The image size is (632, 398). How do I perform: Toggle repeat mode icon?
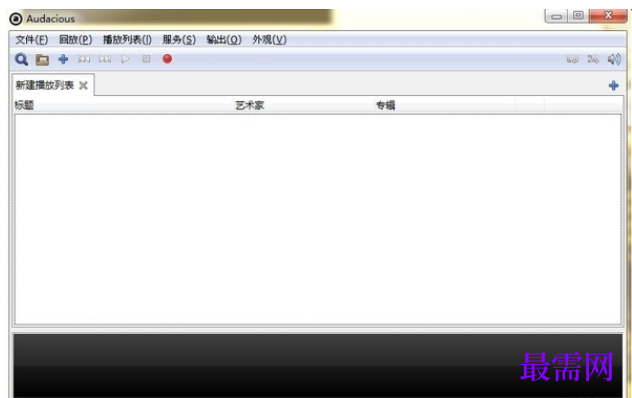point(572,60)
